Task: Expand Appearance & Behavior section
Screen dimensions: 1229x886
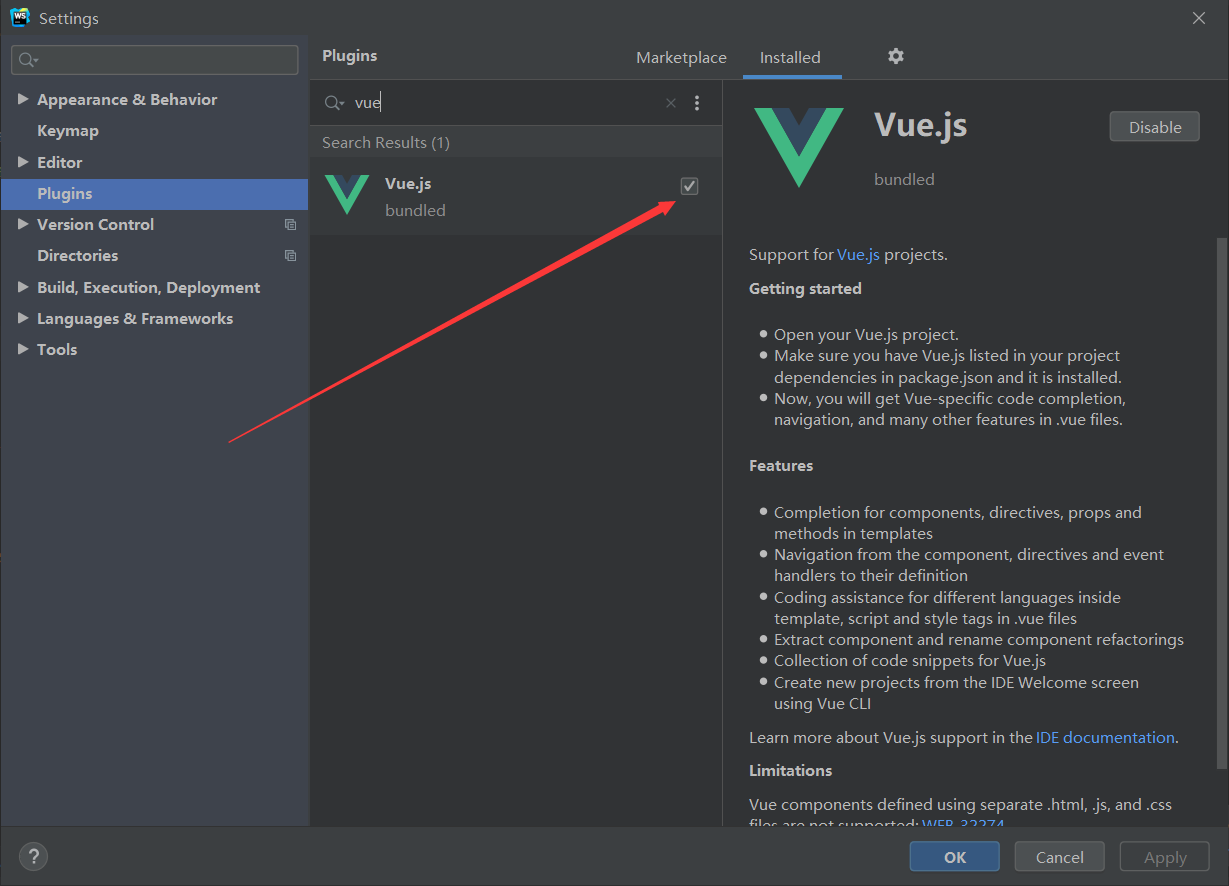Action: [x=24, y=99]
